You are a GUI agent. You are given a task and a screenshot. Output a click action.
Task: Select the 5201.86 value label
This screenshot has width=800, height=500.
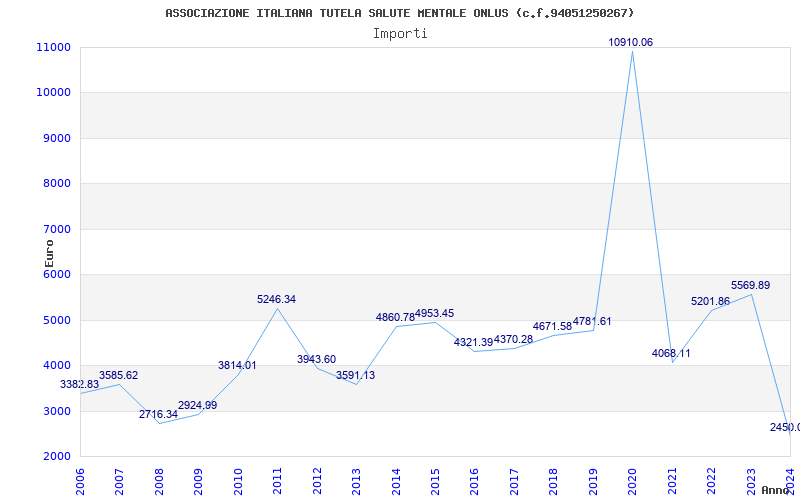711,302
